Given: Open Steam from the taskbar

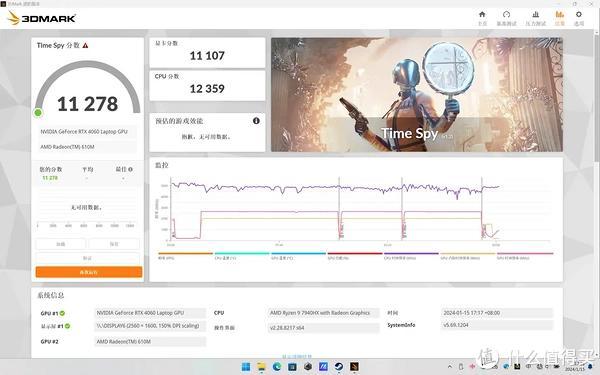Looking at the screenshot, I should tap(339, 367).
